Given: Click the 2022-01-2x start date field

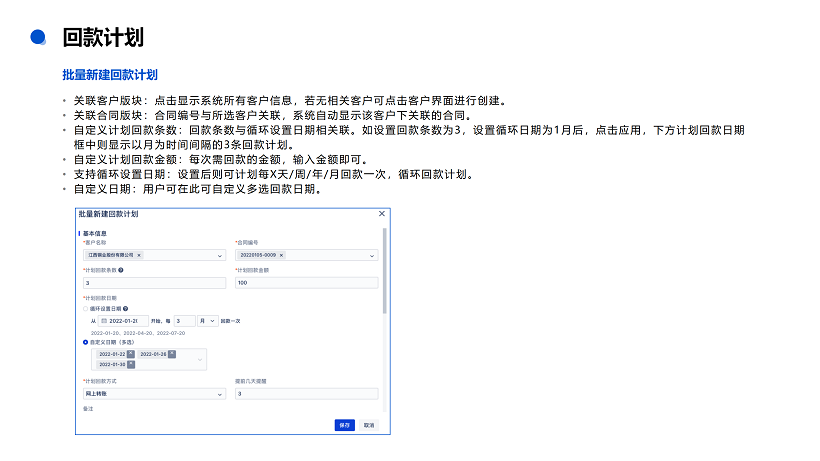Looking at the screenshot, I should (x=123, y=321).
